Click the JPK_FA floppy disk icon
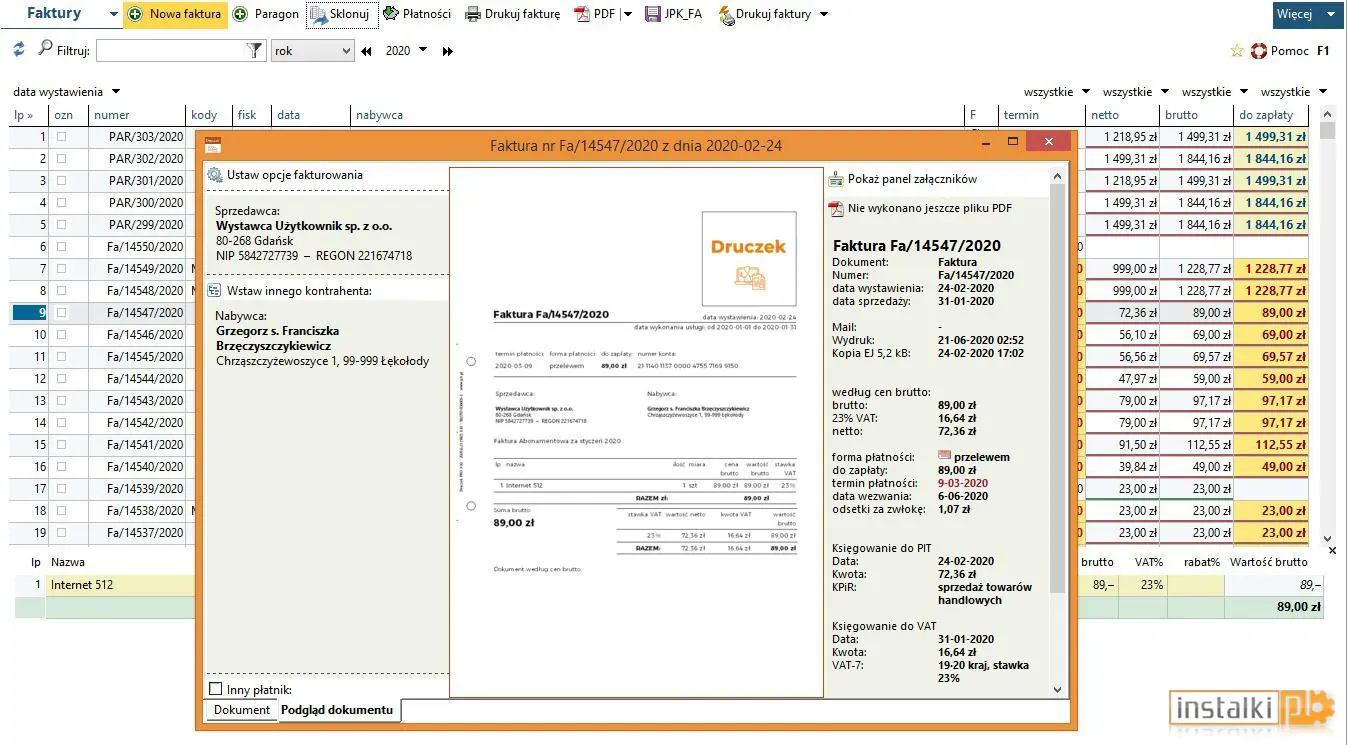This screenshot has width=1347, height=745. [653, 14]
